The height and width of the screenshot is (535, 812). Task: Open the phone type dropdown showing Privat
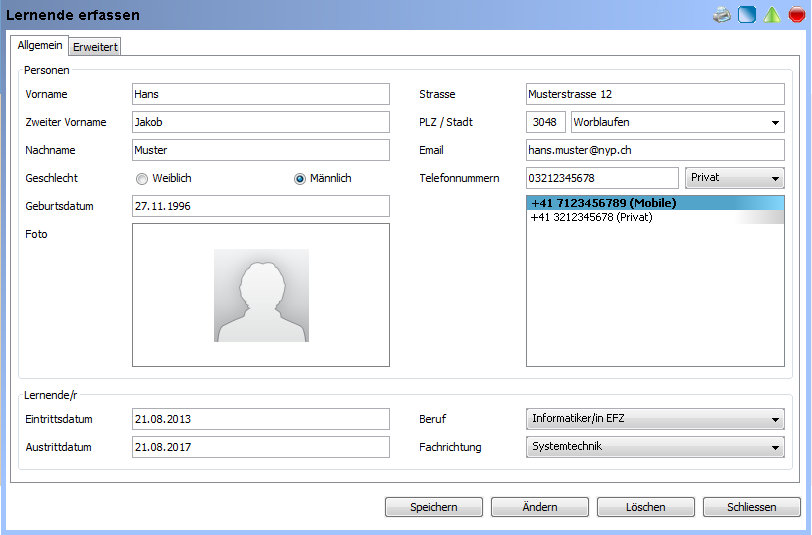coord(734,178)
